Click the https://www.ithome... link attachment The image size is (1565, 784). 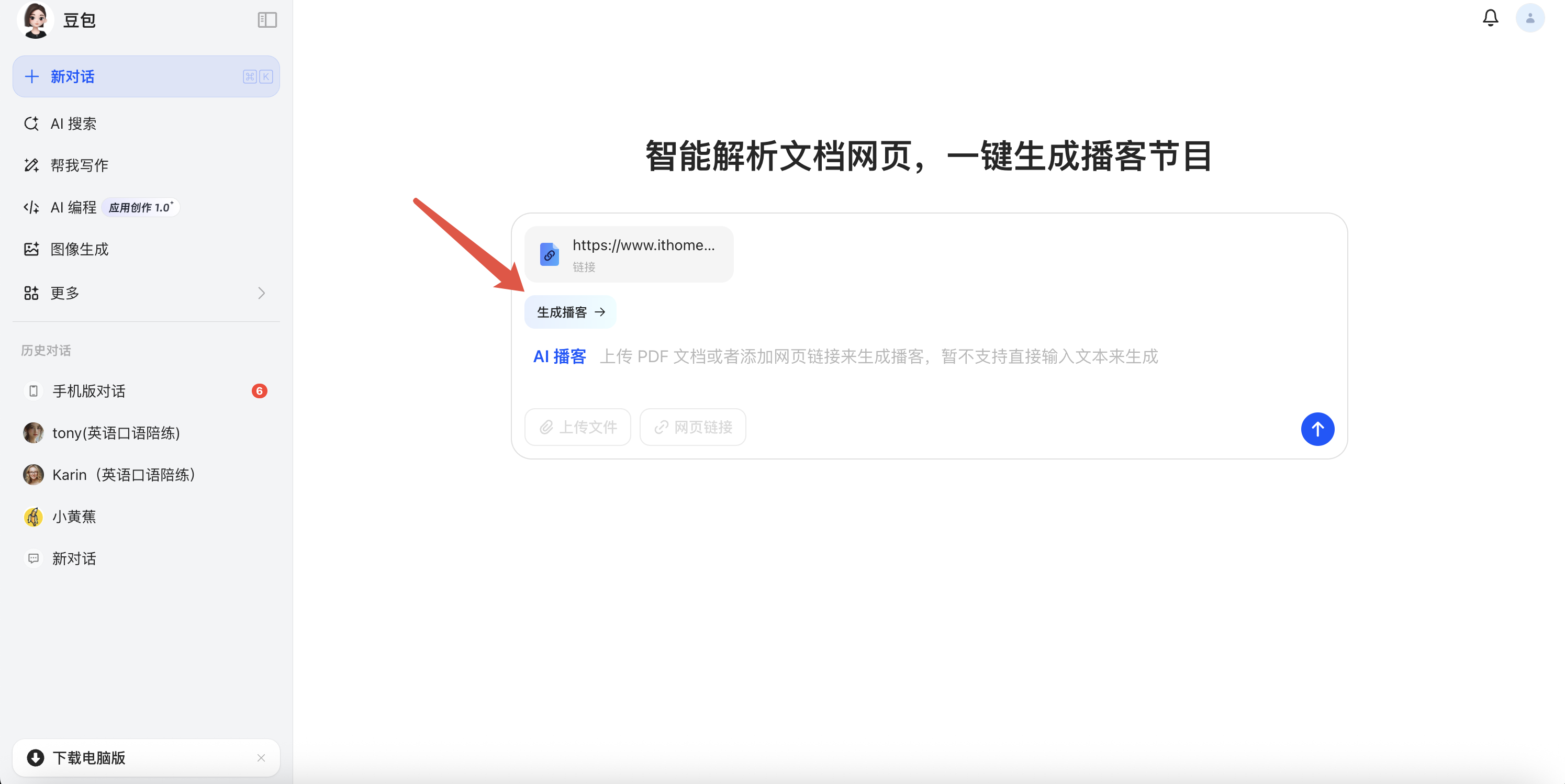click(x=629, y=254)
